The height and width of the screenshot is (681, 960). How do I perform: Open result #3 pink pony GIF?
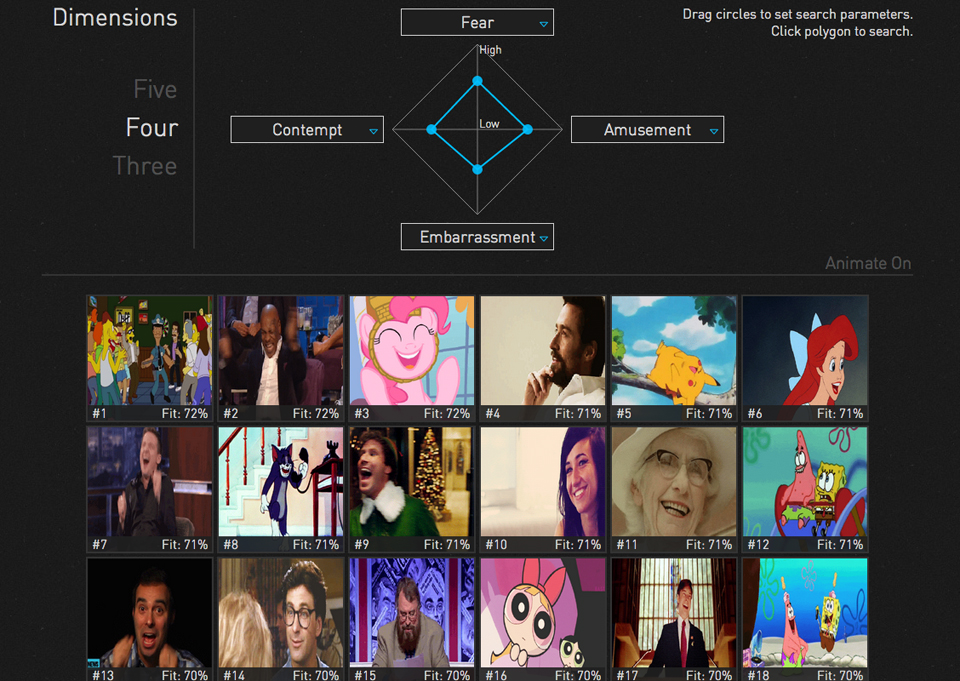point(411,358)
